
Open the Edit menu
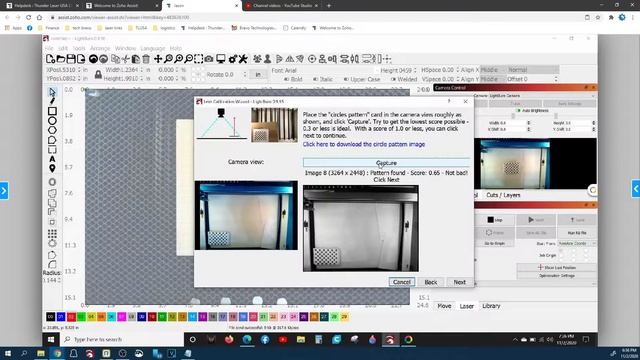point(63,48)
